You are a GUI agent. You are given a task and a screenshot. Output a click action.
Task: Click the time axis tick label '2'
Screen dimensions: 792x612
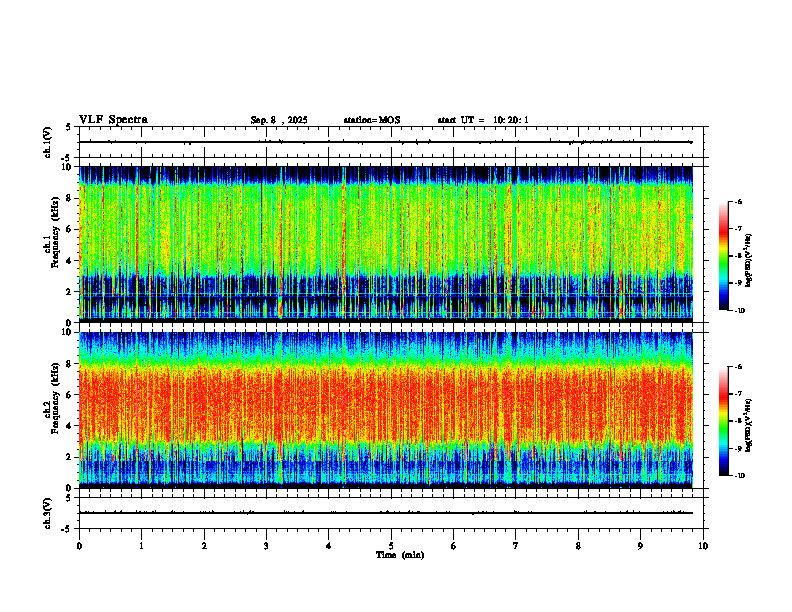(204, 546)
